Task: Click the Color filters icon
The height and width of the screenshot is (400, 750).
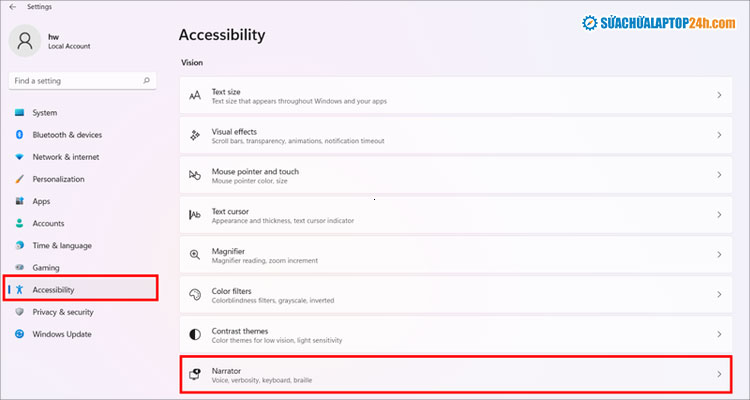Action: [195, 294]
